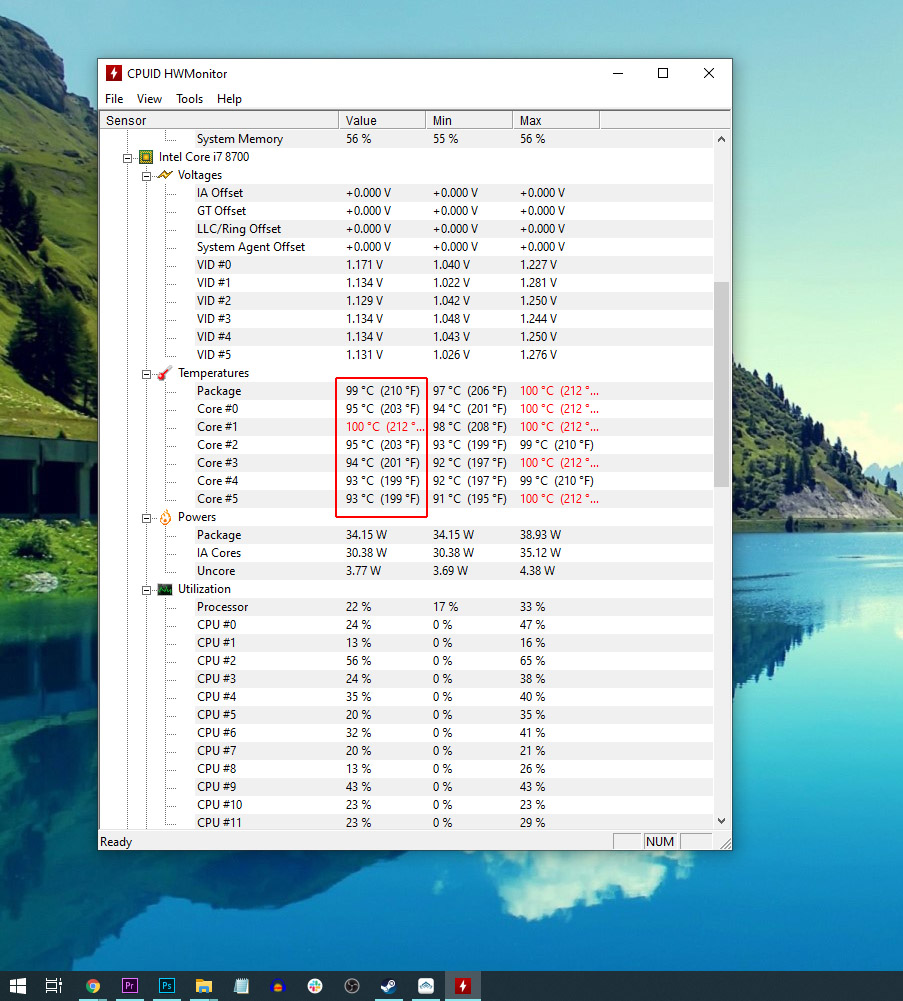Screen dimensions: 903x1001
Task: Collapse the Utilization section
Action: 146,591
